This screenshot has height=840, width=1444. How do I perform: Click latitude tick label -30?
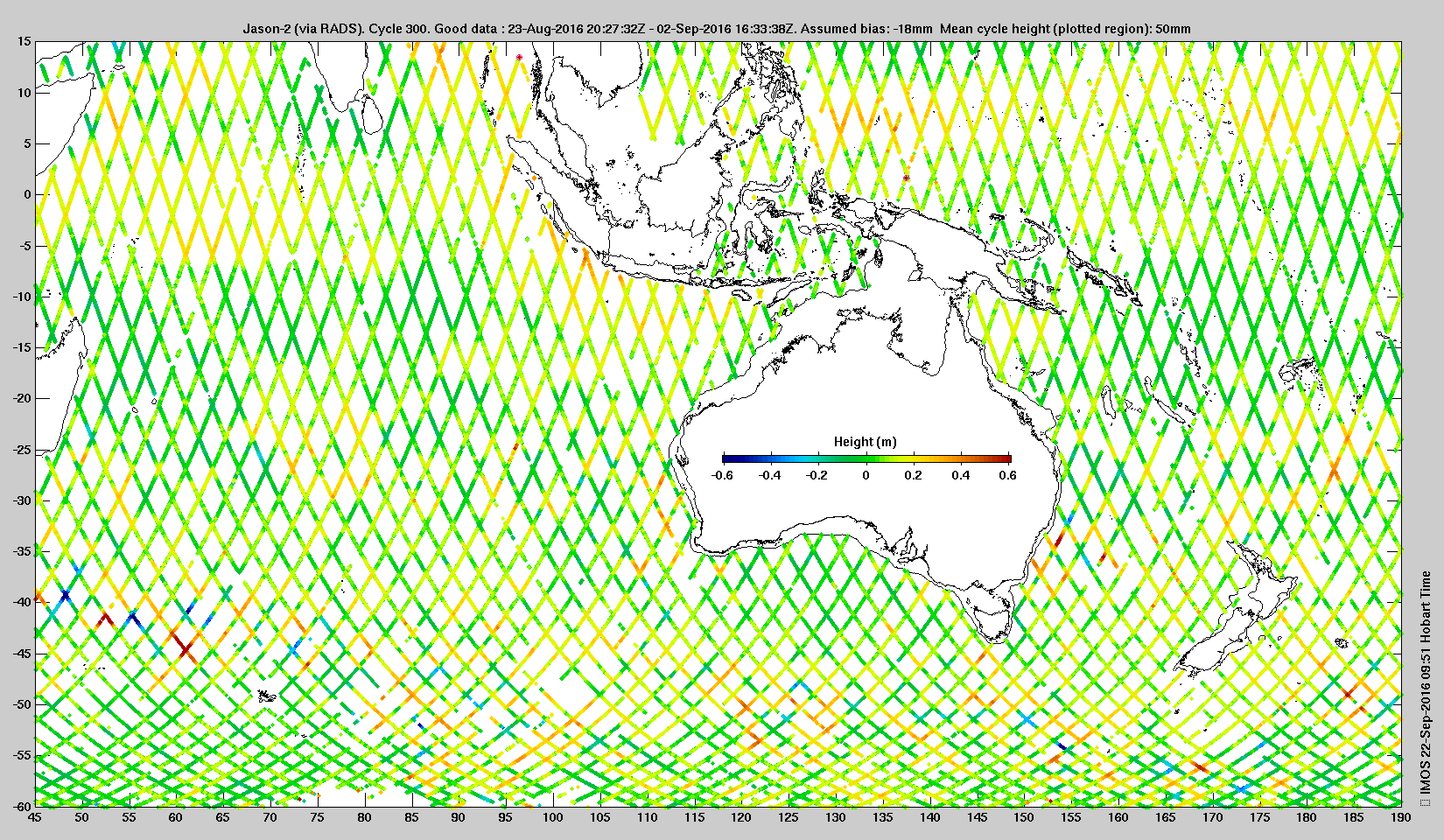21,500
